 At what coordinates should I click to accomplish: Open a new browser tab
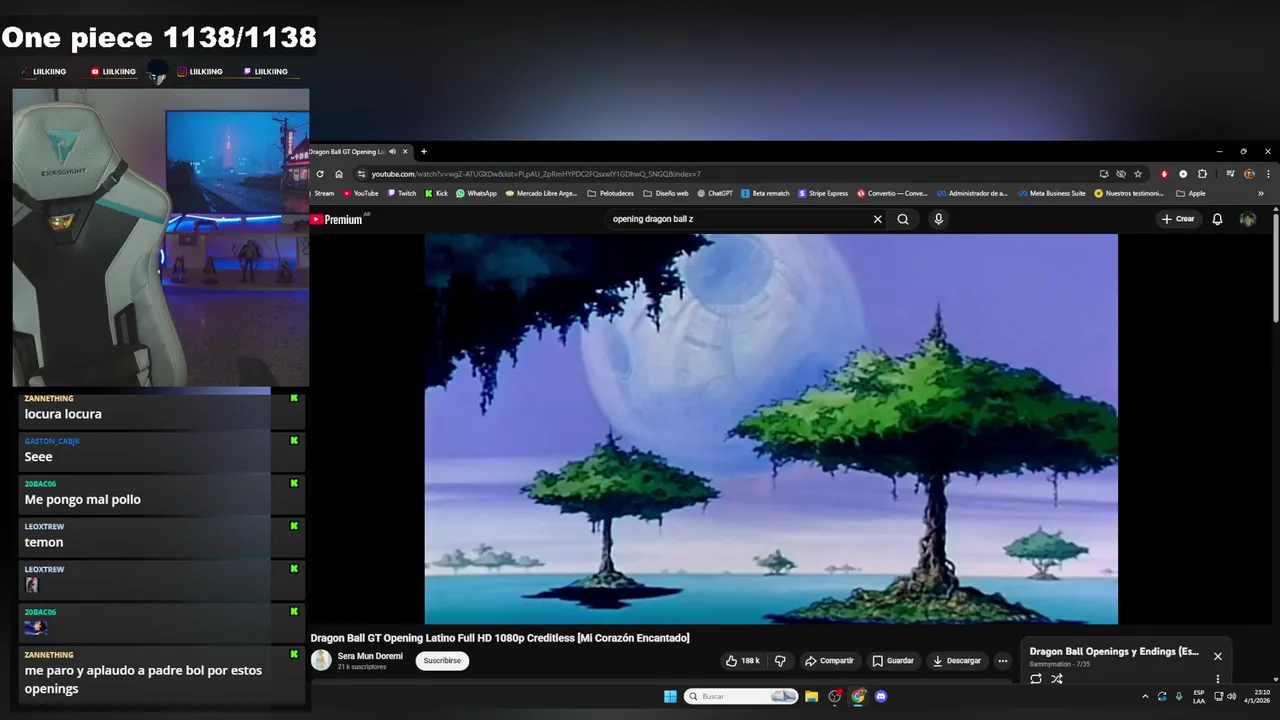click(424, 152)
